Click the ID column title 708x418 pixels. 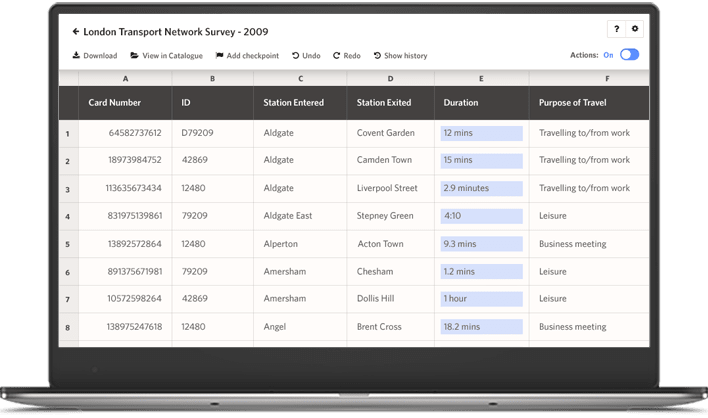[x=186, y=102]
